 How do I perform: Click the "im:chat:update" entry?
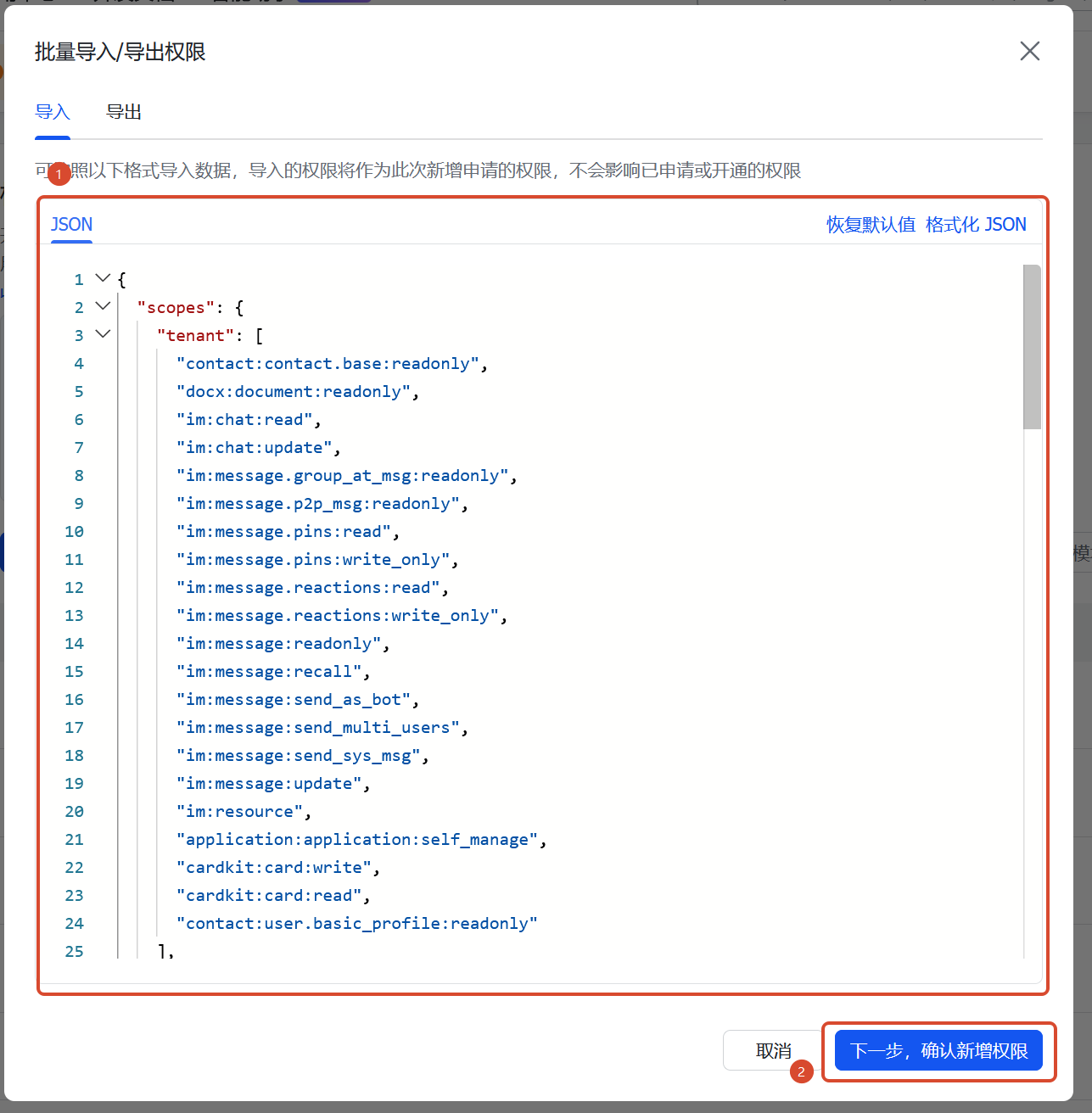pyautogui.click(x=255, y=448)
